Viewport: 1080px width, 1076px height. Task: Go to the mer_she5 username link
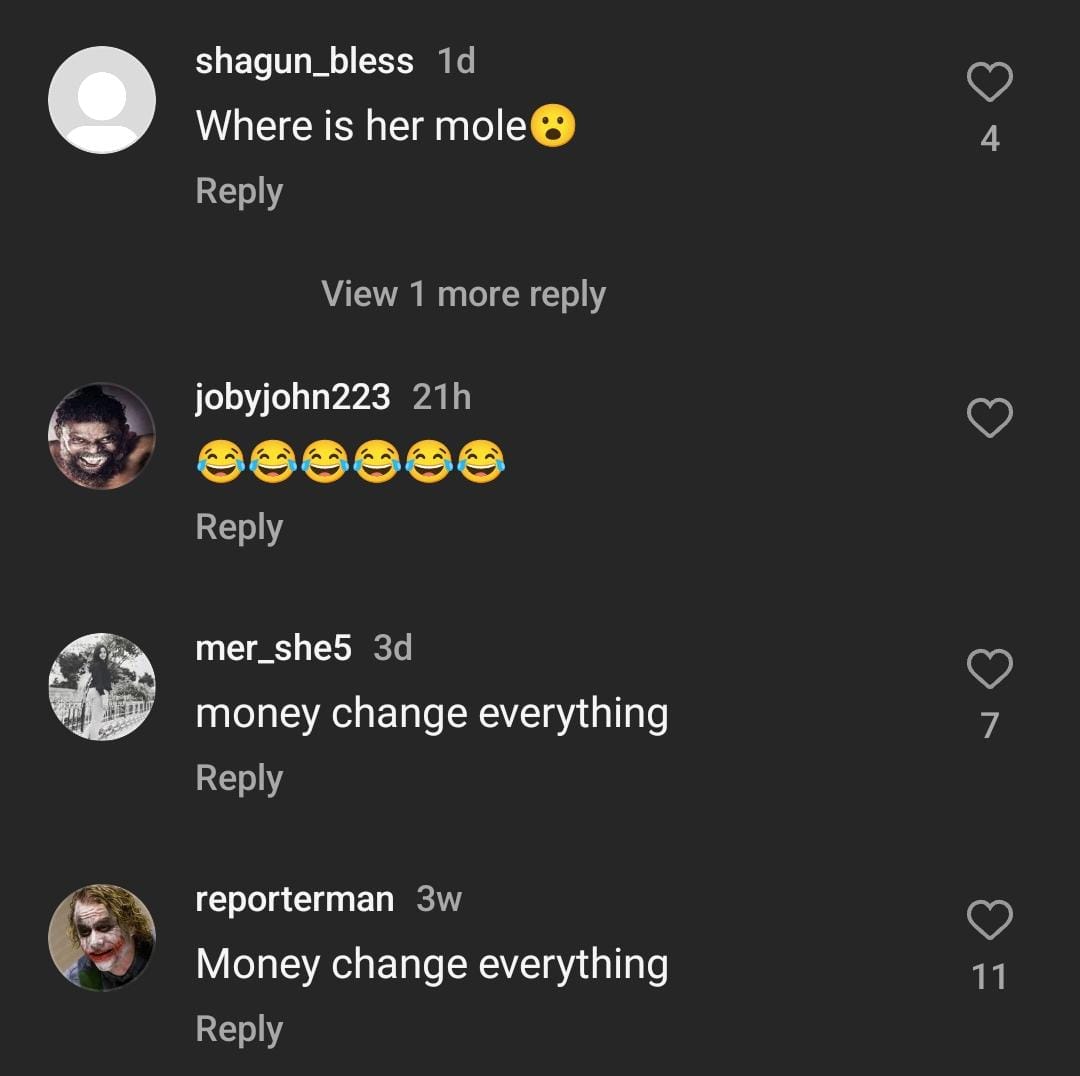273,648
